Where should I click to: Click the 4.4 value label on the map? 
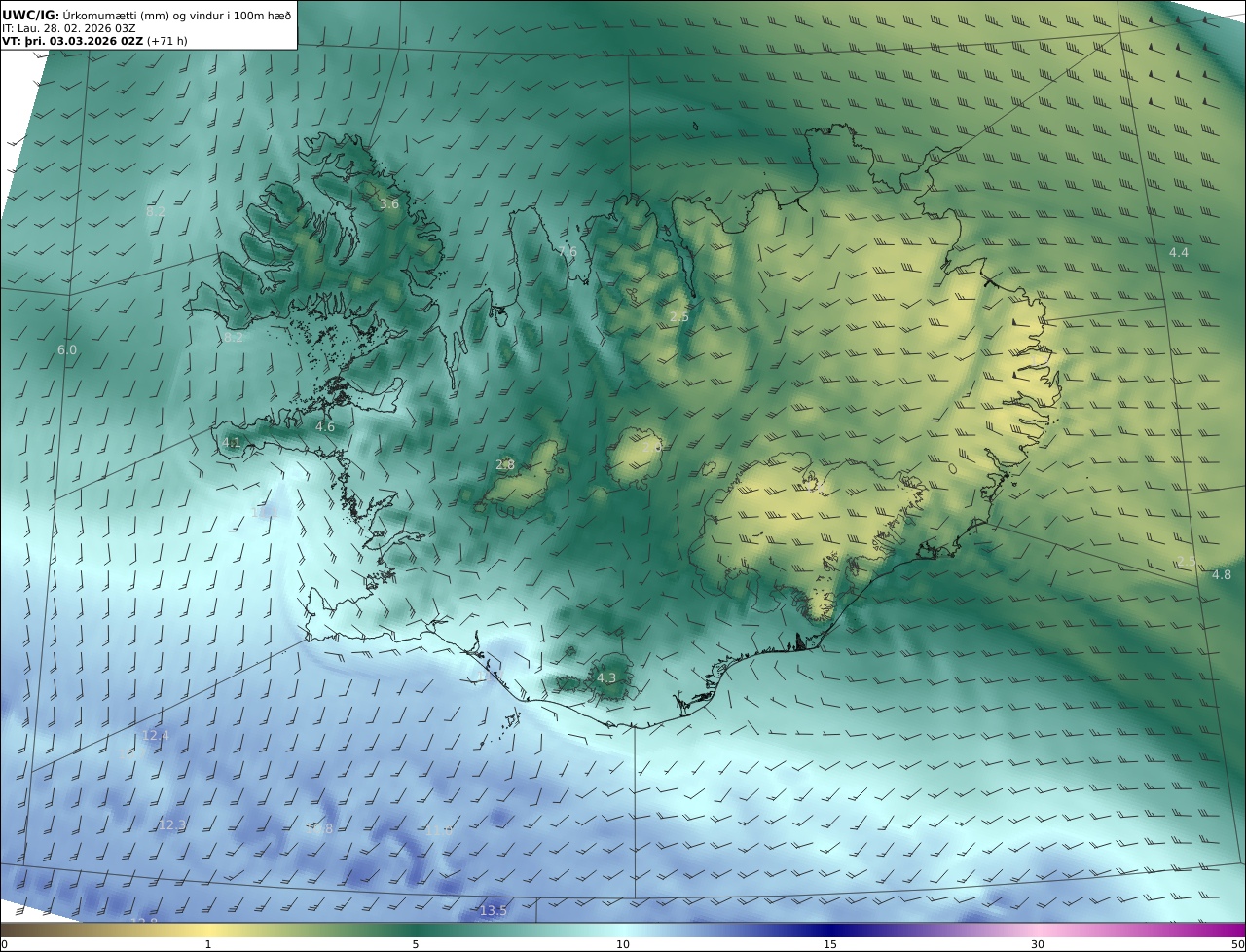(1179, 253)
